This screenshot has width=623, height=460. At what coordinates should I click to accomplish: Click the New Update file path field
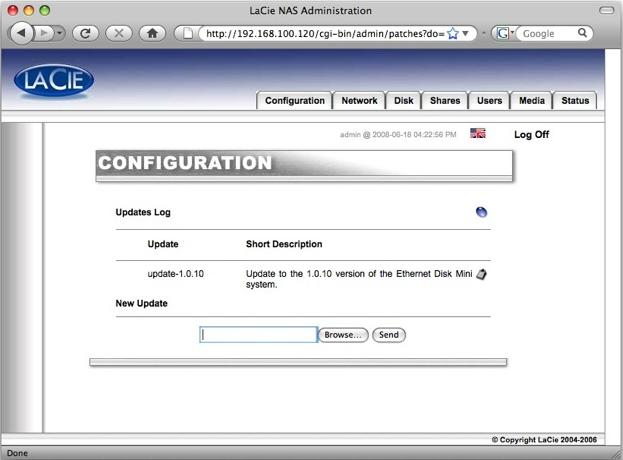258,335
